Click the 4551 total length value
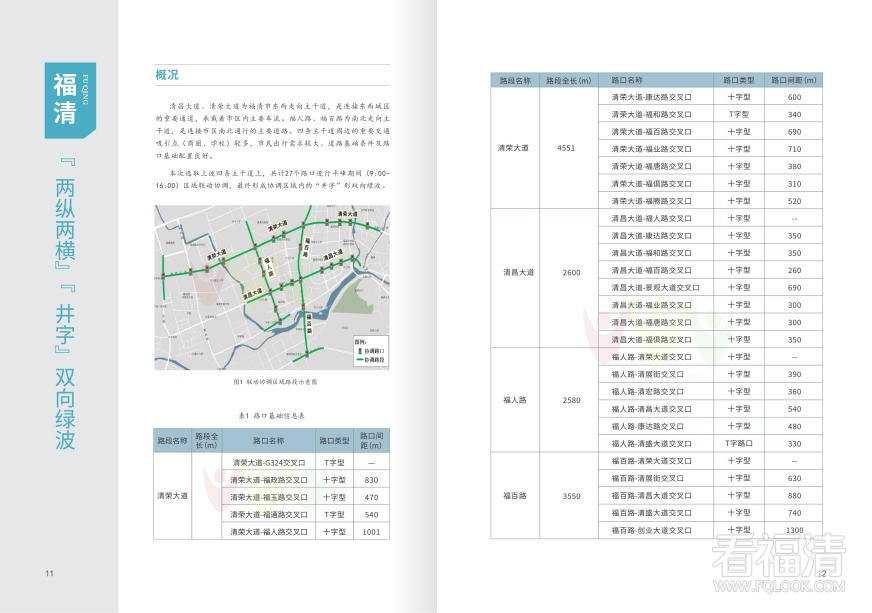Screen dimensions: 872x613 tap(566, 148)
